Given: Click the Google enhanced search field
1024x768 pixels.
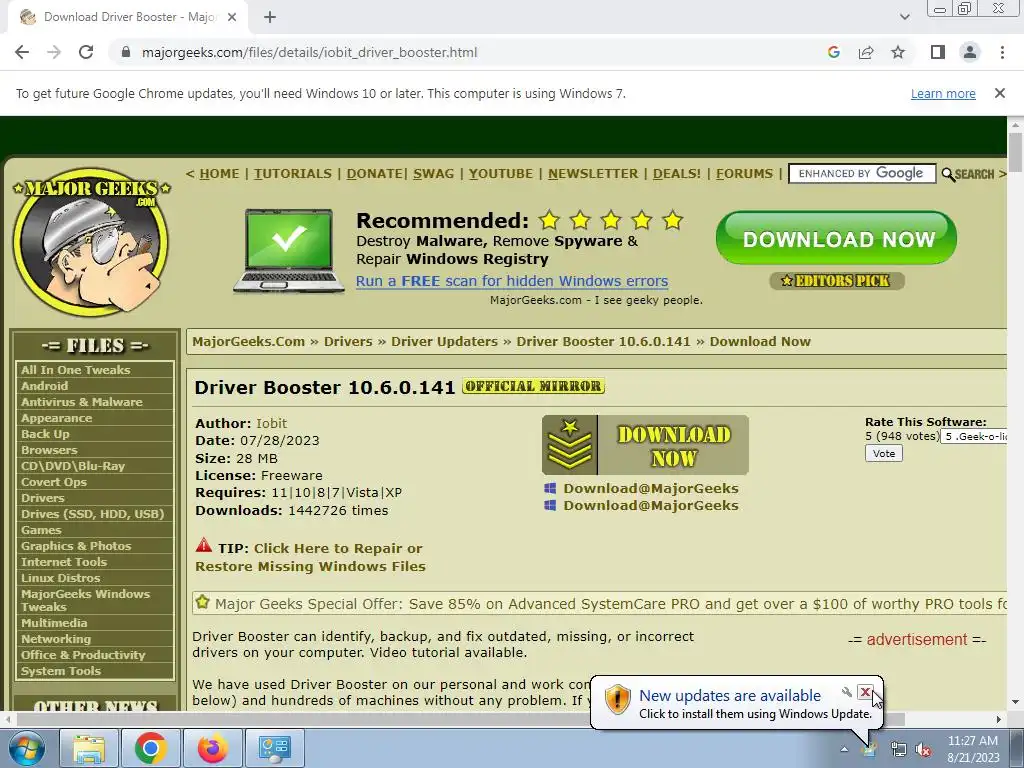Looking at the screenshot, I should [x=862, y=174].
